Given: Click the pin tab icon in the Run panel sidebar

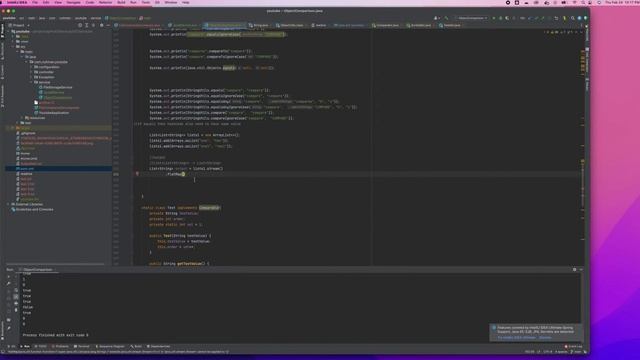Looking at the screenshot, I should 9,327.
